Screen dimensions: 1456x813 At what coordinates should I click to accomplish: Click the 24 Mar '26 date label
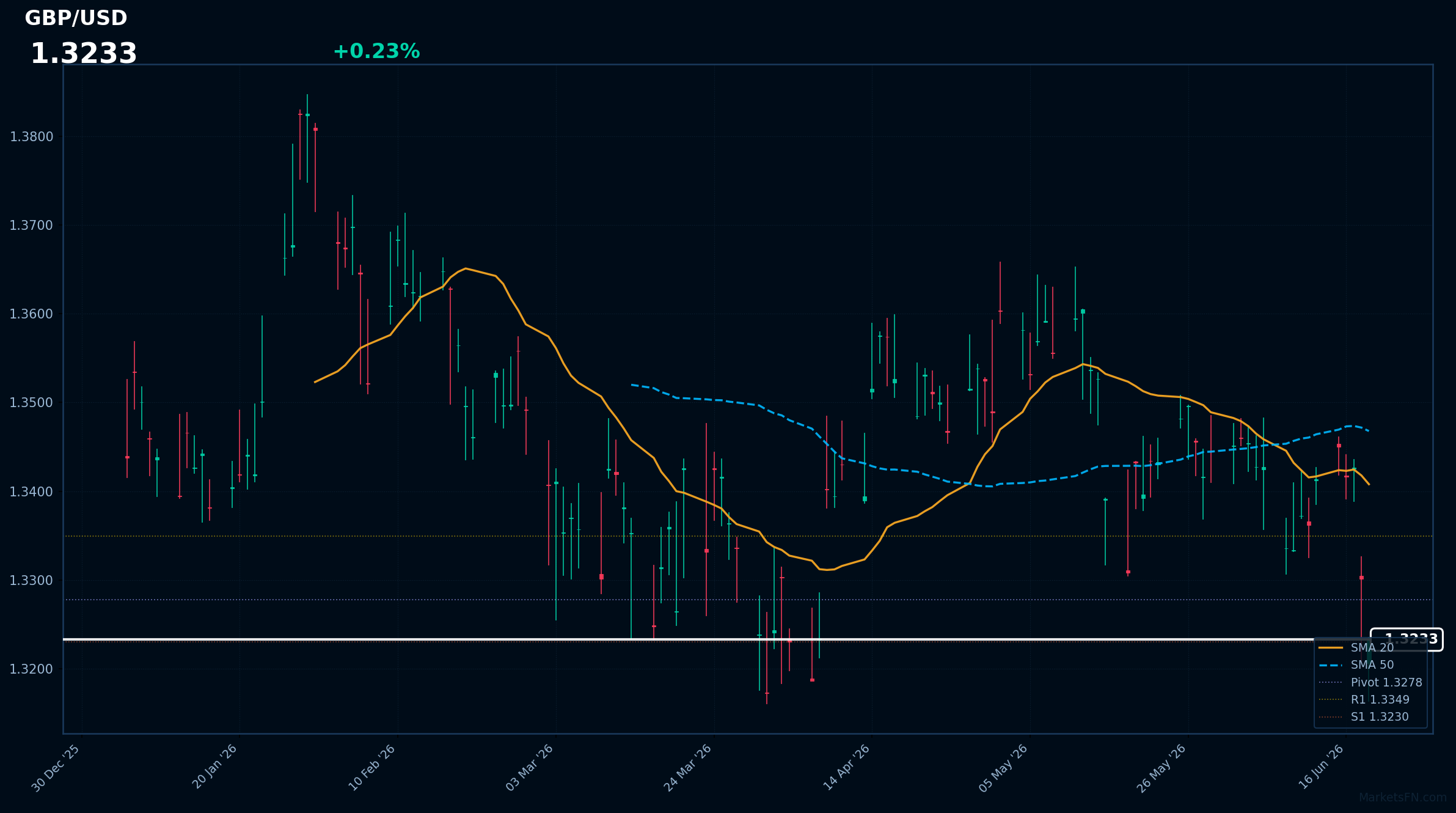(688, 768)
